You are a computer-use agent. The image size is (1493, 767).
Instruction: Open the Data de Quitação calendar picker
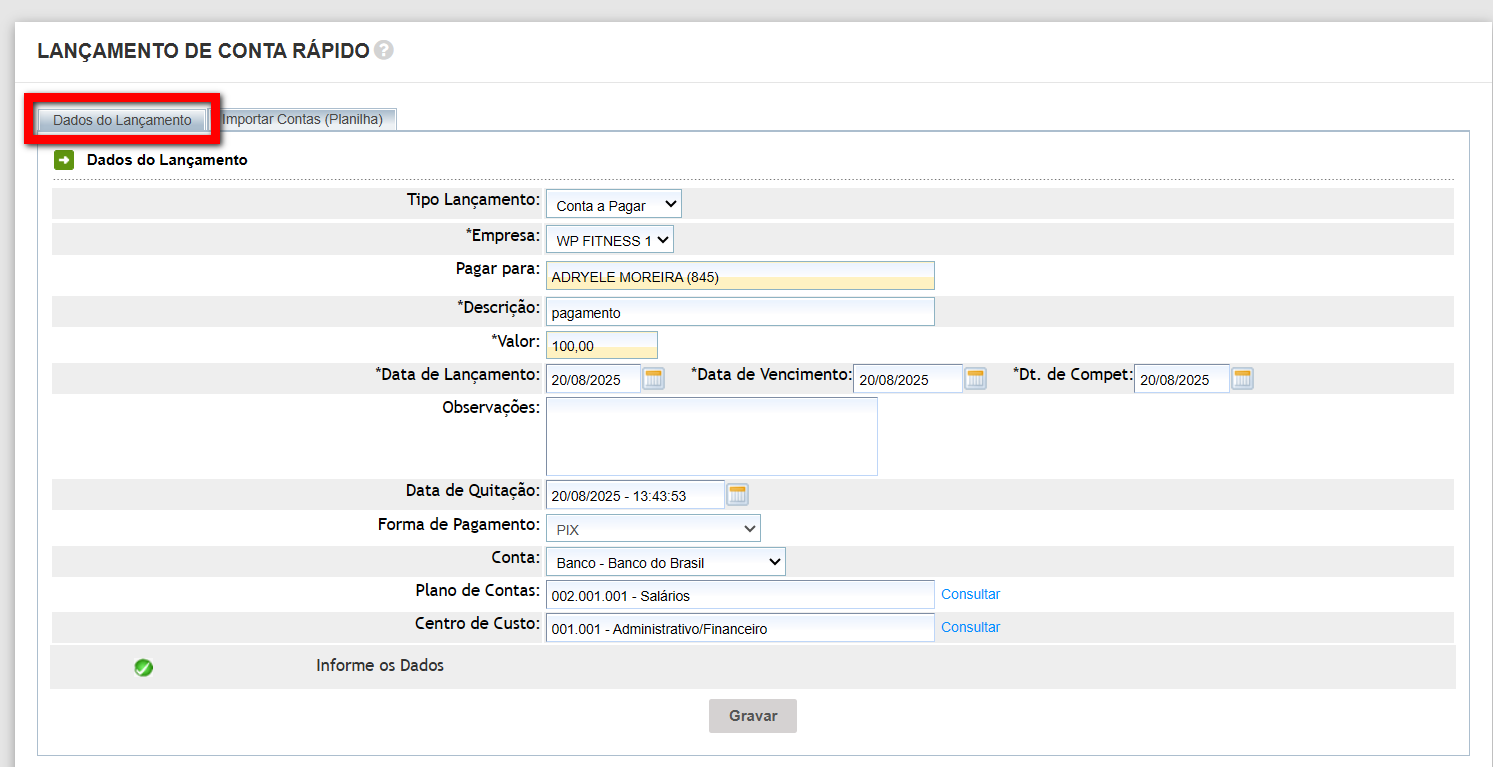click(x=737, y=494)
